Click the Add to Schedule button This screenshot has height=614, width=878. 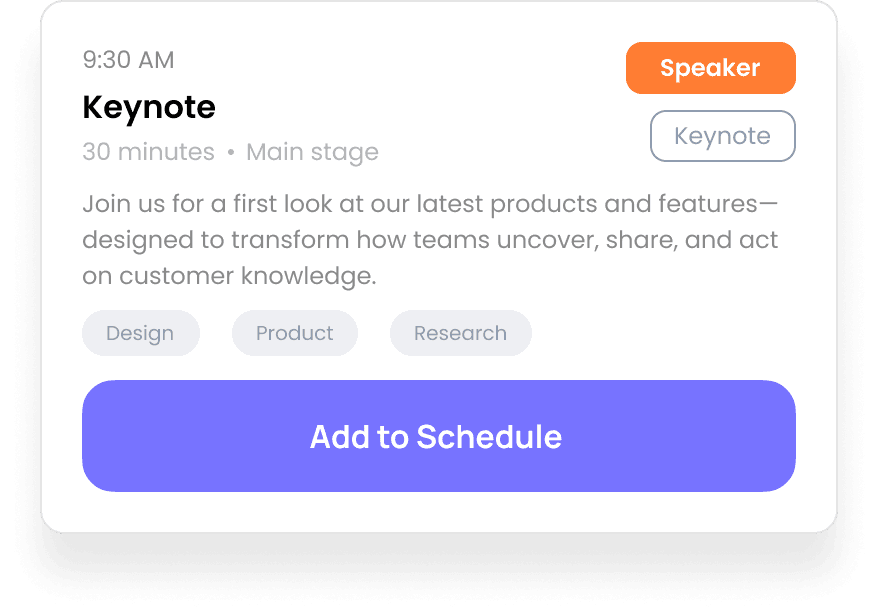pyautogui.click(x=438, y=436)
